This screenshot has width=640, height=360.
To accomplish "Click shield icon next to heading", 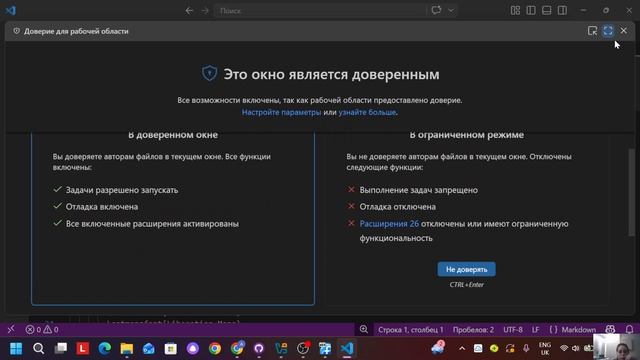I will tap(209, 74).
